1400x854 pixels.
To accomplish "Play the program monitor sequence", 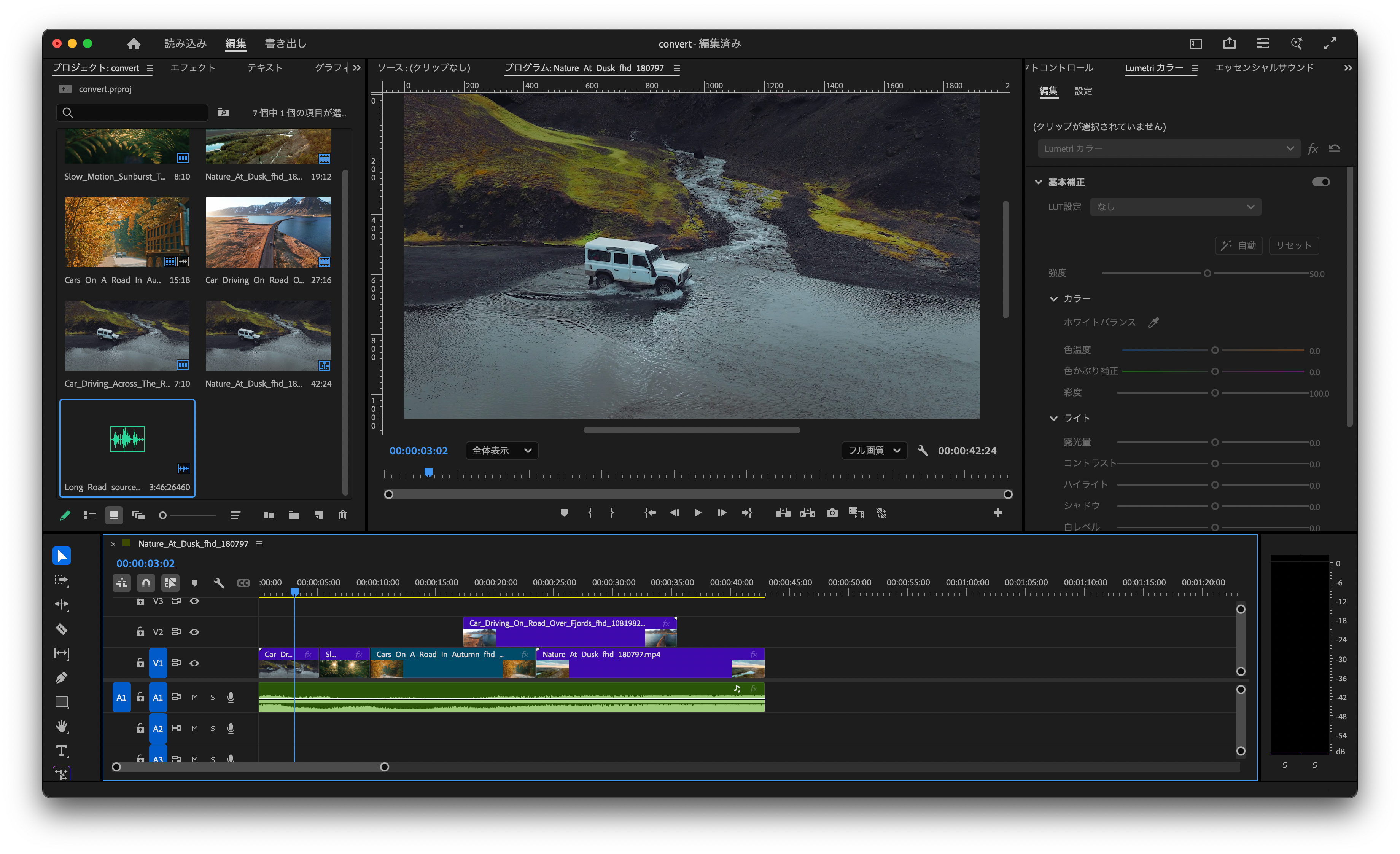I will click(x=698, y=513).
